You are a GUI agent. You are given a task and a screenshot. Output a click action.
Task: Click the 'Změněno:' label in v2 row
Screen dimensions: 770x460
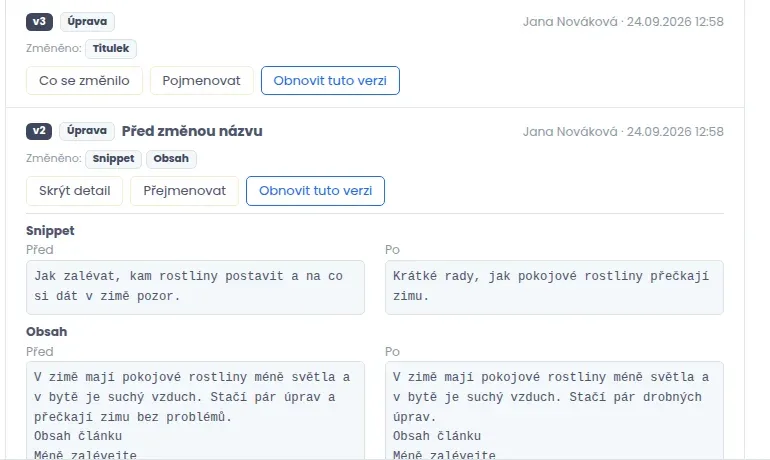click(54, 159)
